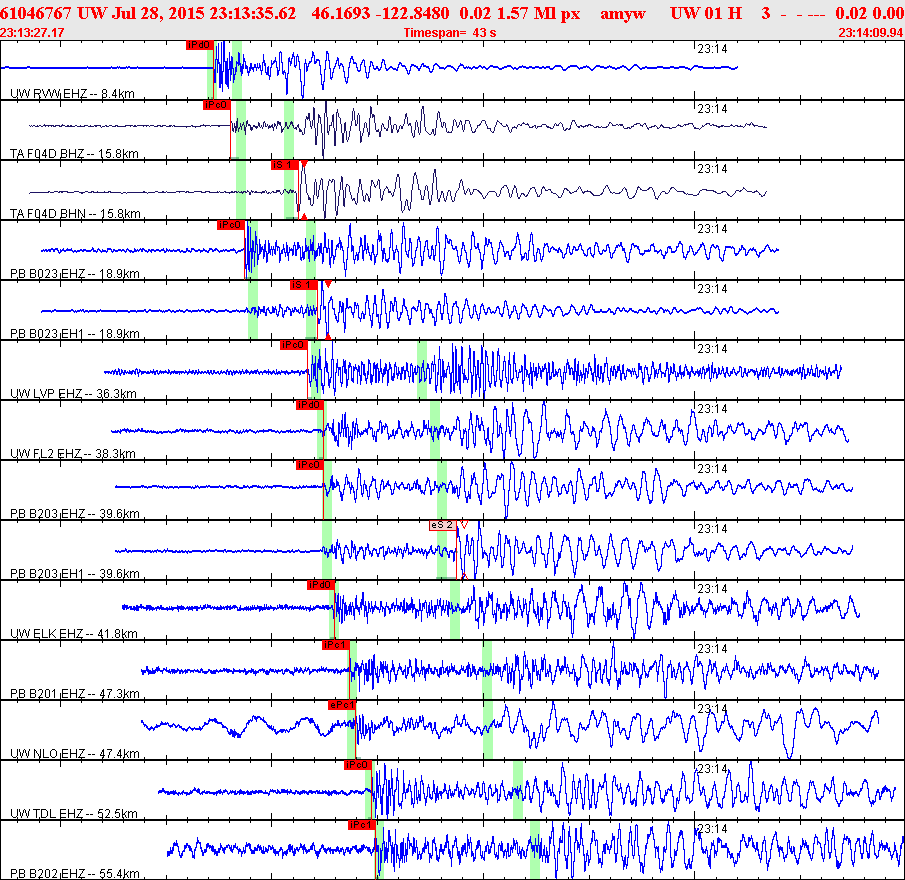Select the iS 1 pick flag on TA F04D BHN
Screen dimensions: 905x880
click(x=284, y=165)
